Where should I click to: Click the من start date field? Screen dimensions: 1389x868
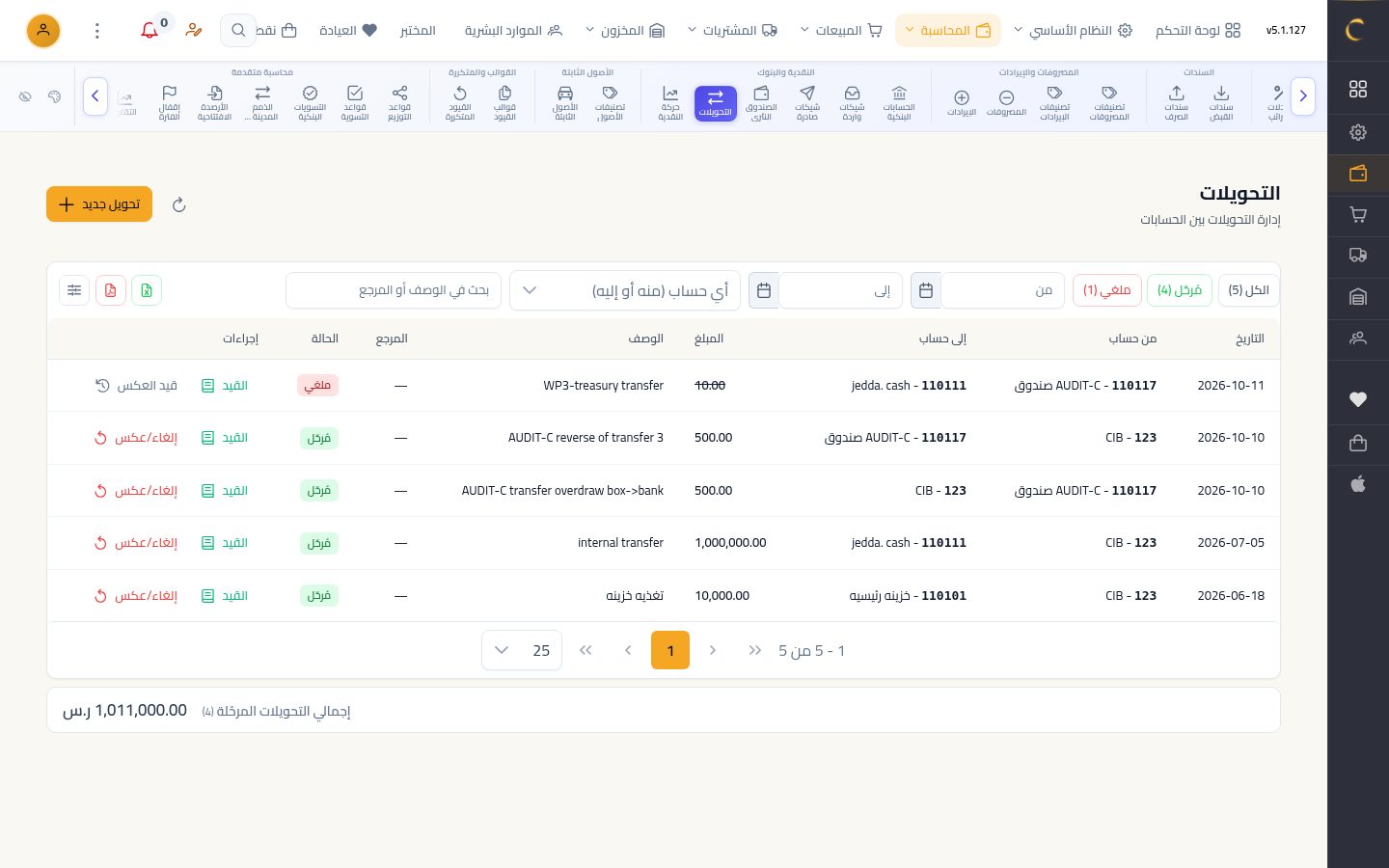1003,290
